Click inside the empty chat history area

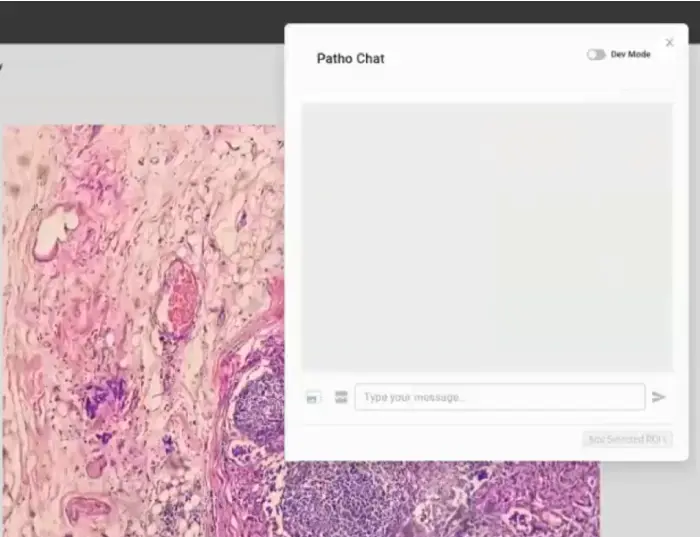tap(487, 237)
